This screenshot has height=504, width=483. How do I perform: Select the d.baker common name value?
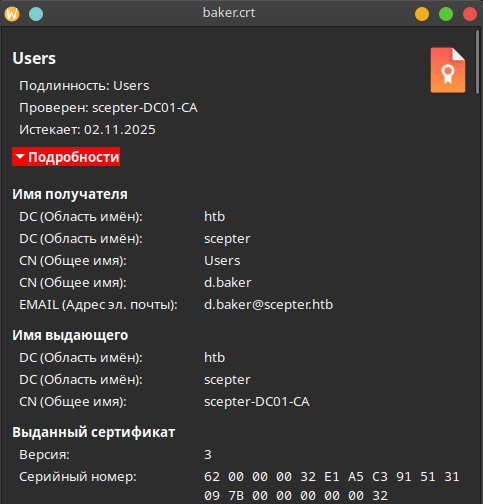point(228,283)
